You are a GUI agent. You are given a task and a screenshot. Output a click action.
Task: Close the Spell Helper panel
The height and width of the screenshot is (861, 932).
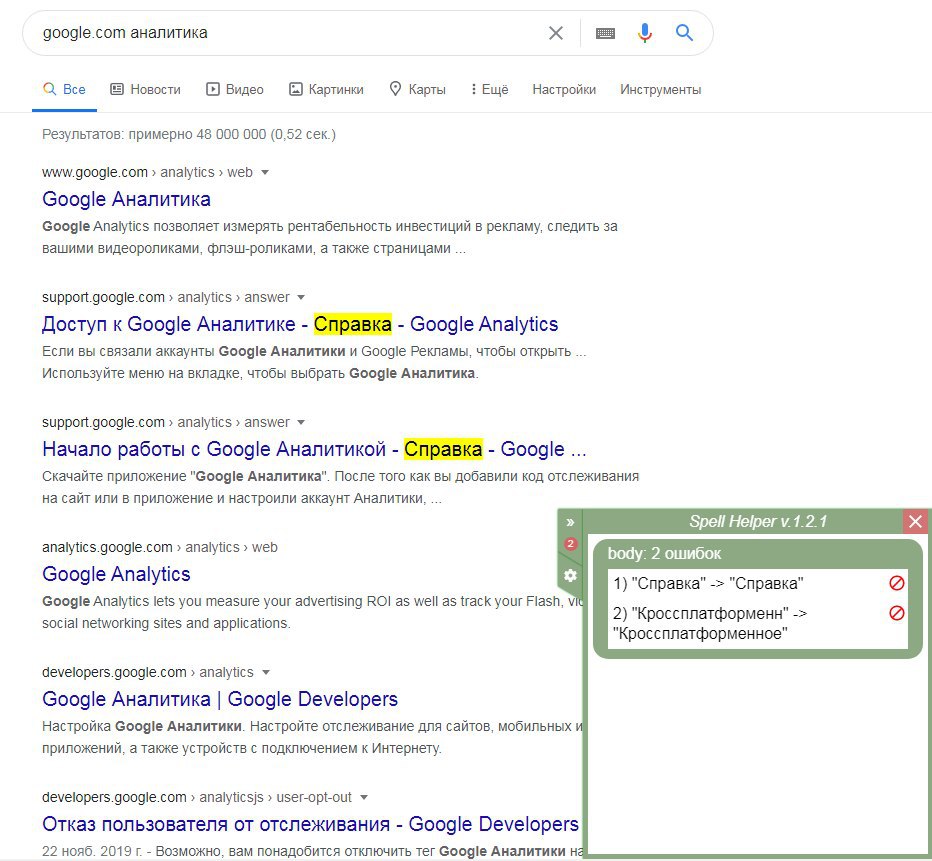(x=915, y=522)
